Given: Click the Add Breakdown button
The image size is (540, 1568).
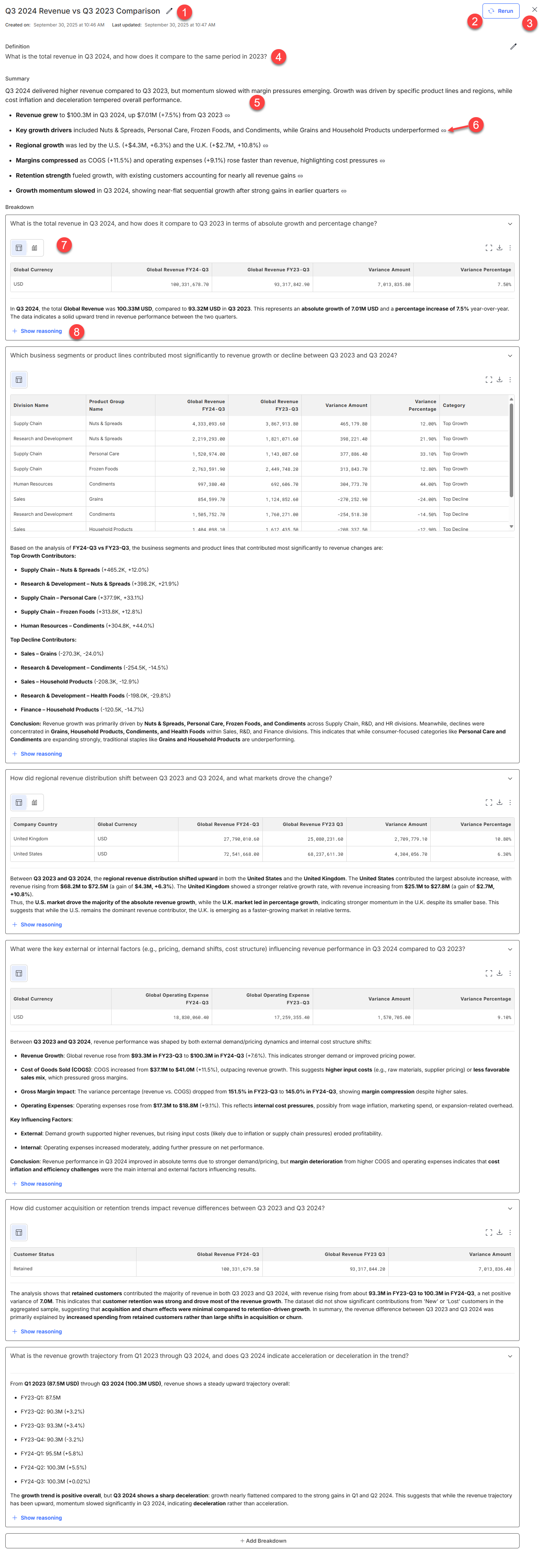Looking at the screenshot, I should (x=262, y=1541).
